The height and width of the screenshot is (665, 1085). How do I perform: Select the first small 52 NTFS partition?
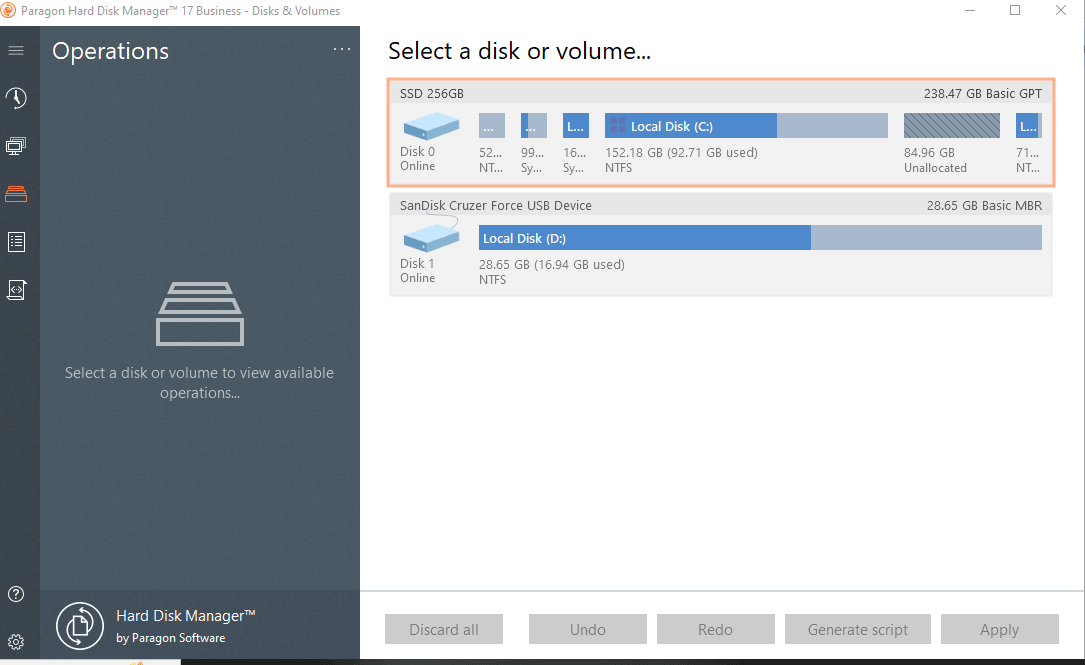[x=491, y=126]
